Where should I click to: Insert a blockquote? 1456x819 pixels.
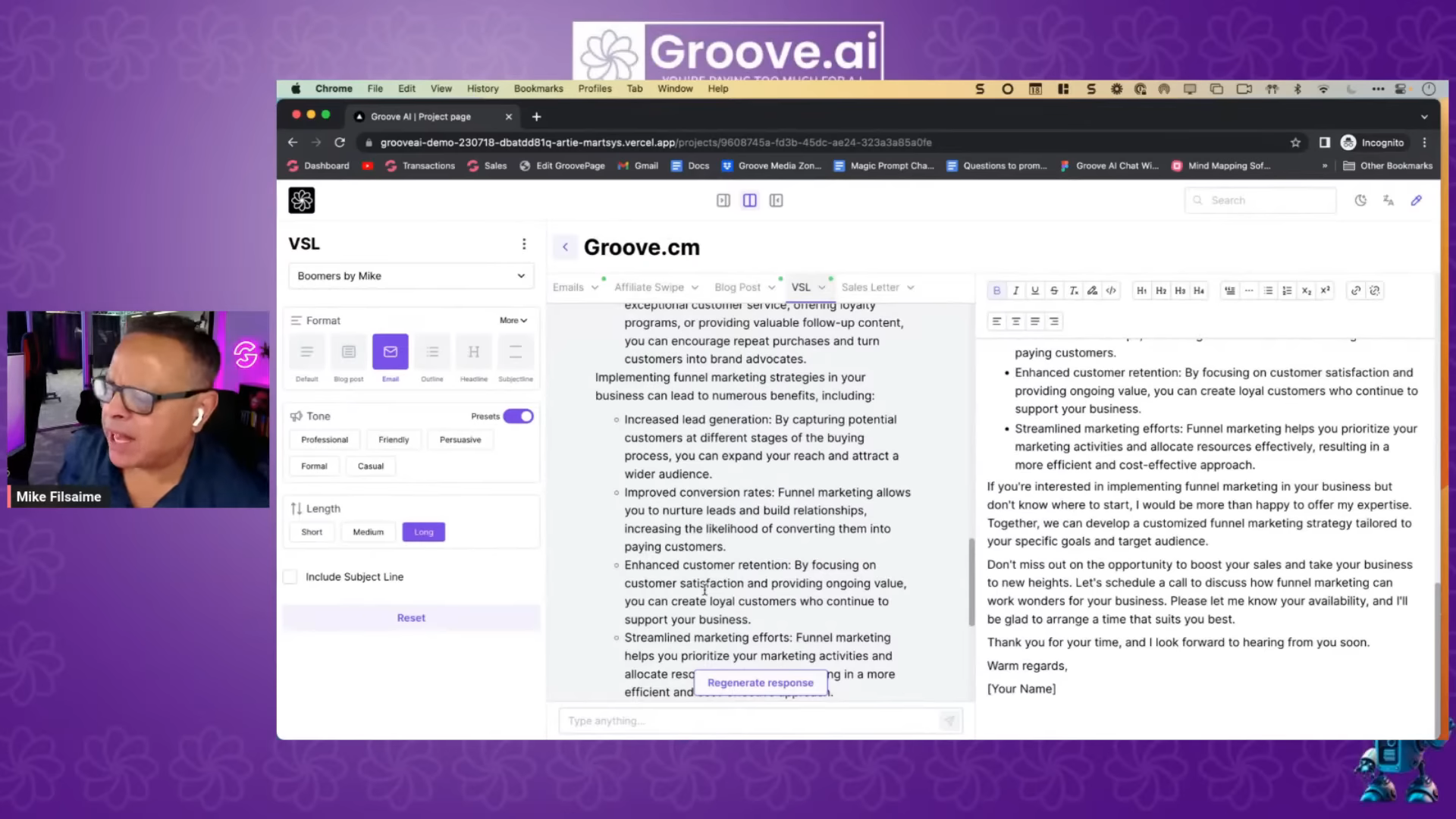(1230, 290)
